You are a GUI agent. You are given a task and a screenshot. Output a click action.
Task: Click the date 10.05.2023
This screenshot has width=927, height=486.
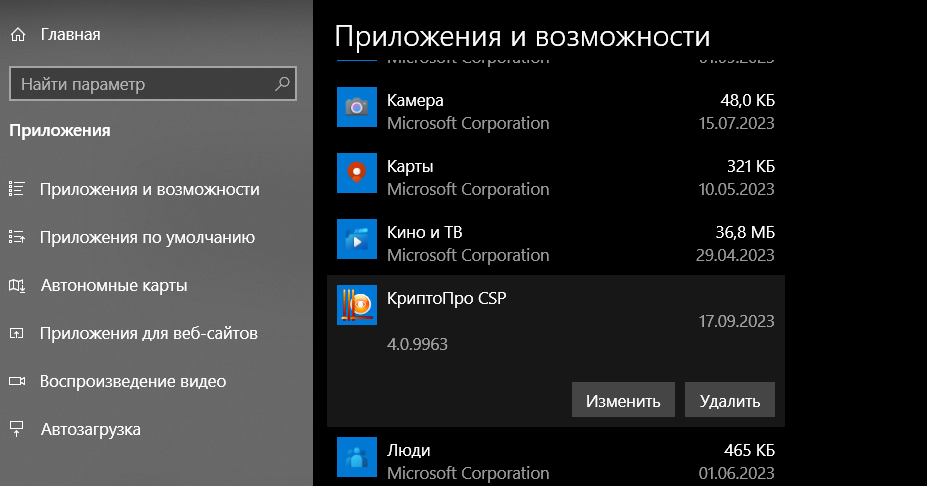[x=736, y=189]
